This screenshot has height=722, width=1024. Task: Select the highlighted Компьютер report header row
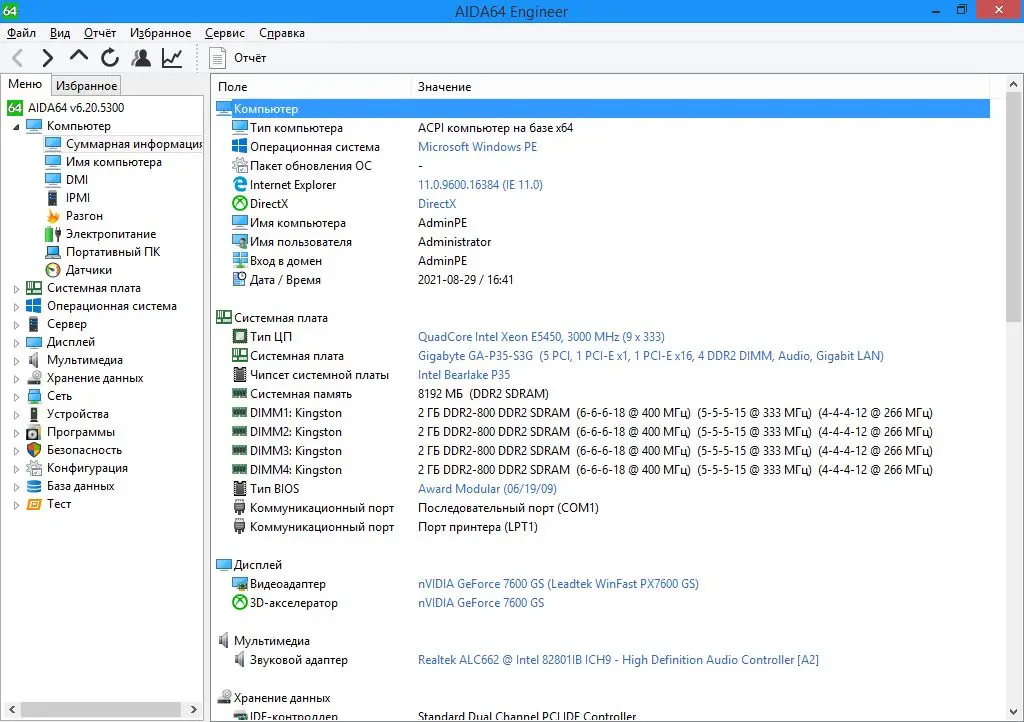click(x=601, y=109)
